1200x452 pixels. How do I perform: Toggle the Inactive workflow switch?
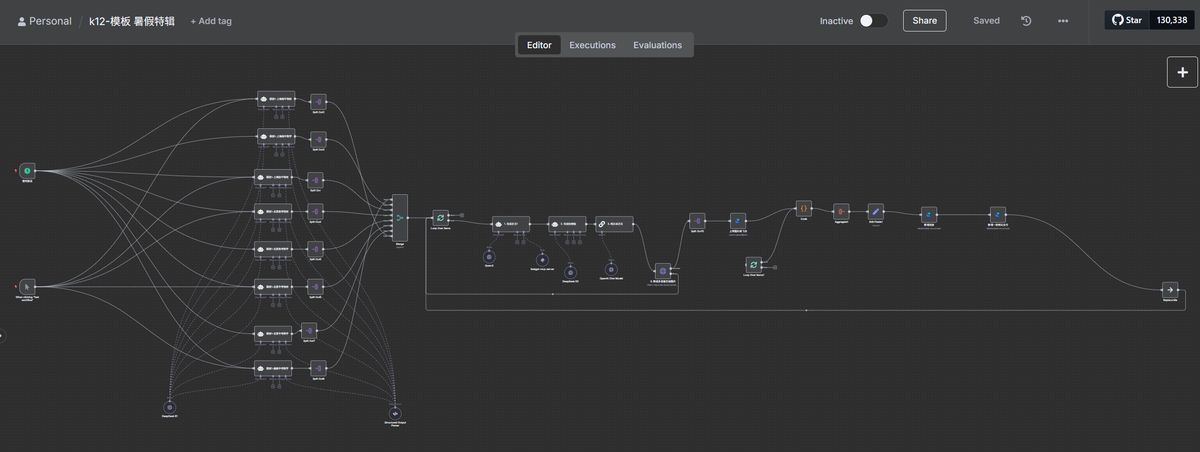872,21
